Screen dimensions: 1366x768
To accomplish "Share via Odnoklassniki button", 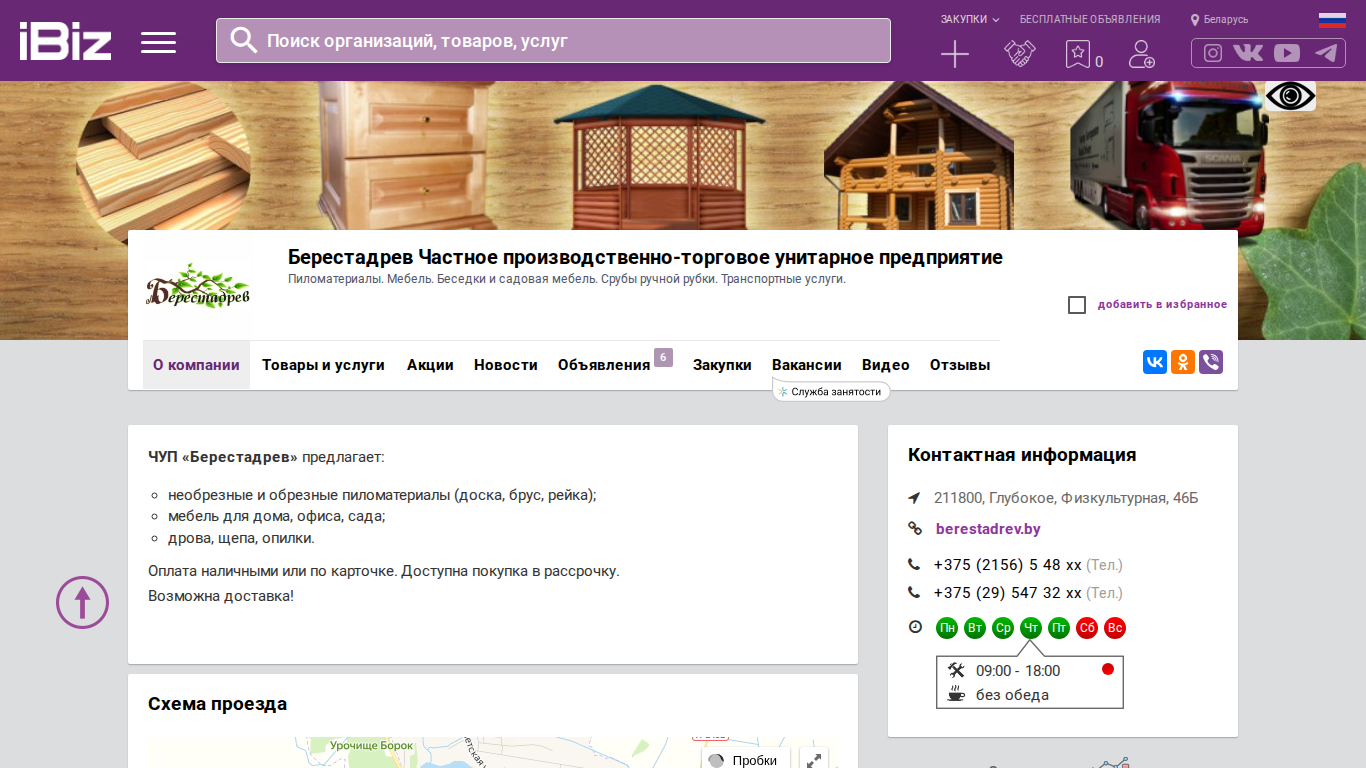I will click(x=1183, y=362).
